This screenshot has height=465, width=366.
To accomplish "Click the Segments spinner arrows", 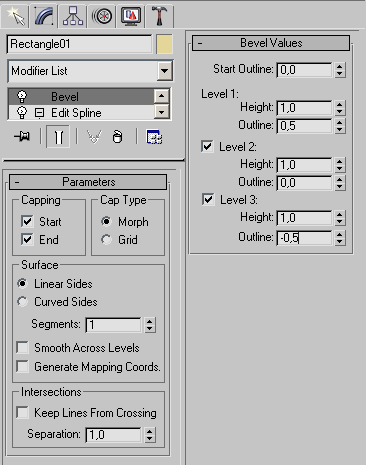I will pos(150,325).
